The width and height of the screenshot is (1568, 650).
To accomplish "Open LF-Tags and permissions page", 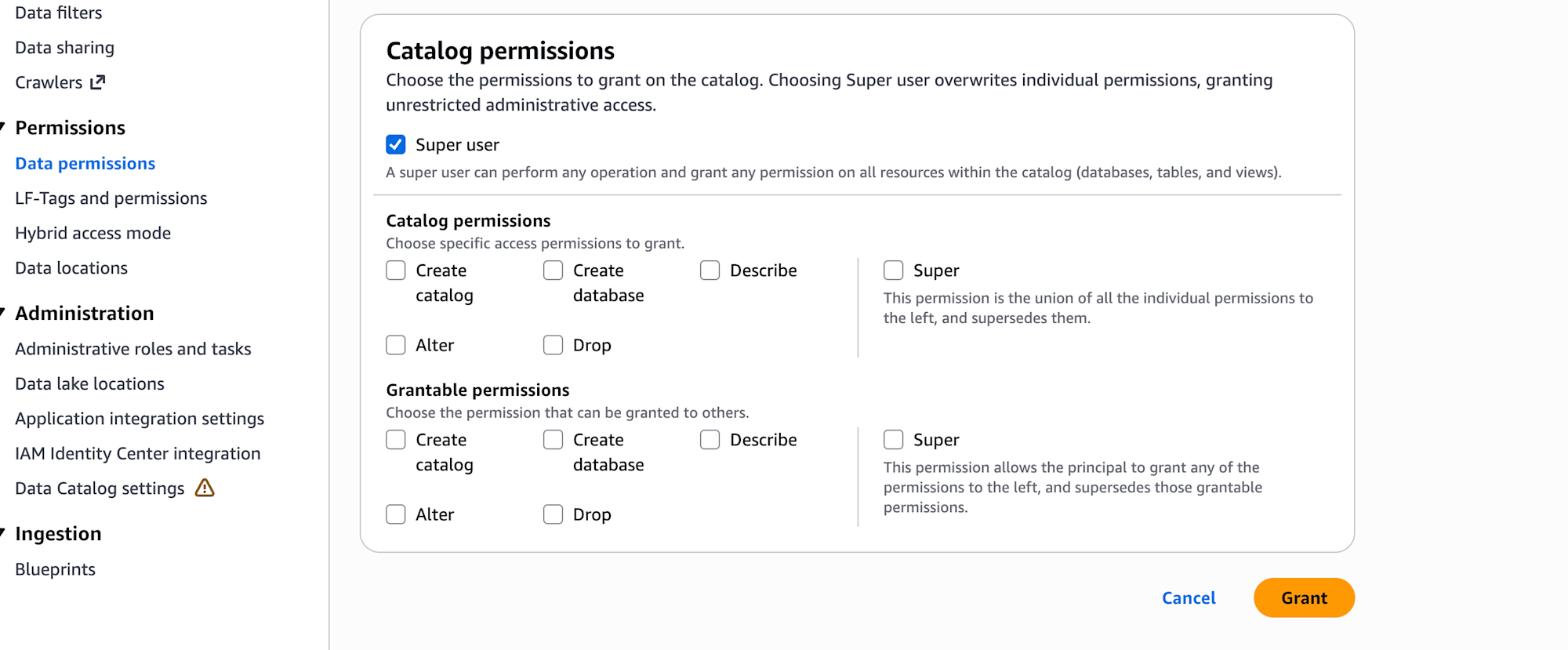I will [111, 198].
